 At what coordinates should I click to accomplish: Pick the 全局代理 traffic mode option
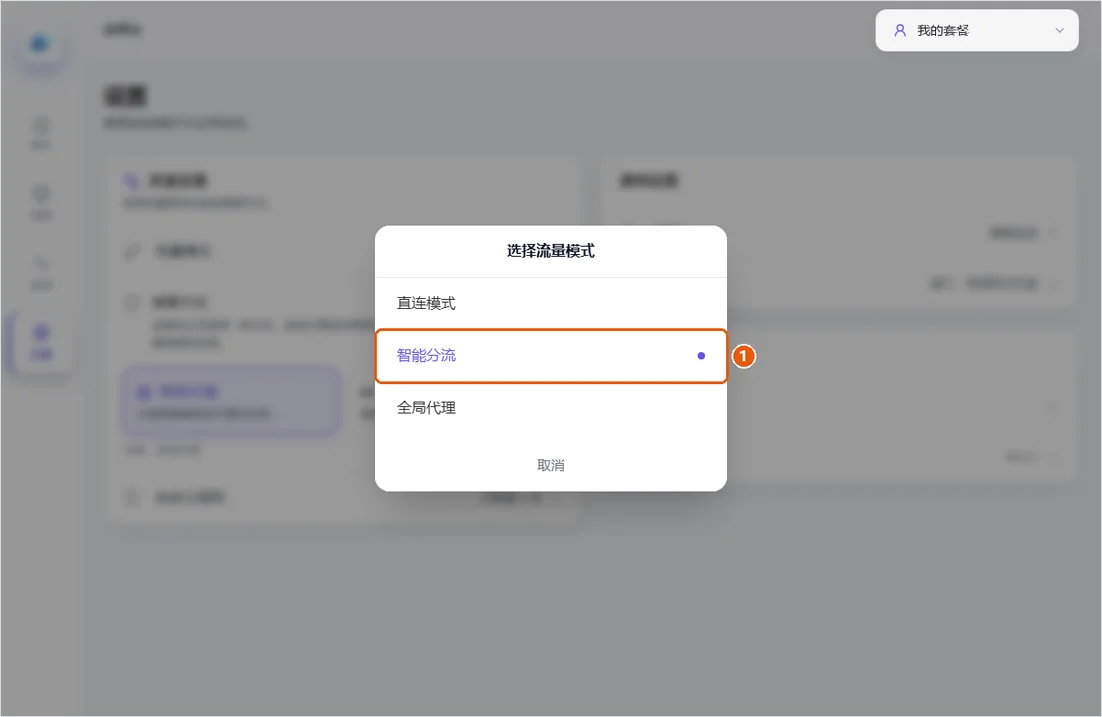pos(550,408)
